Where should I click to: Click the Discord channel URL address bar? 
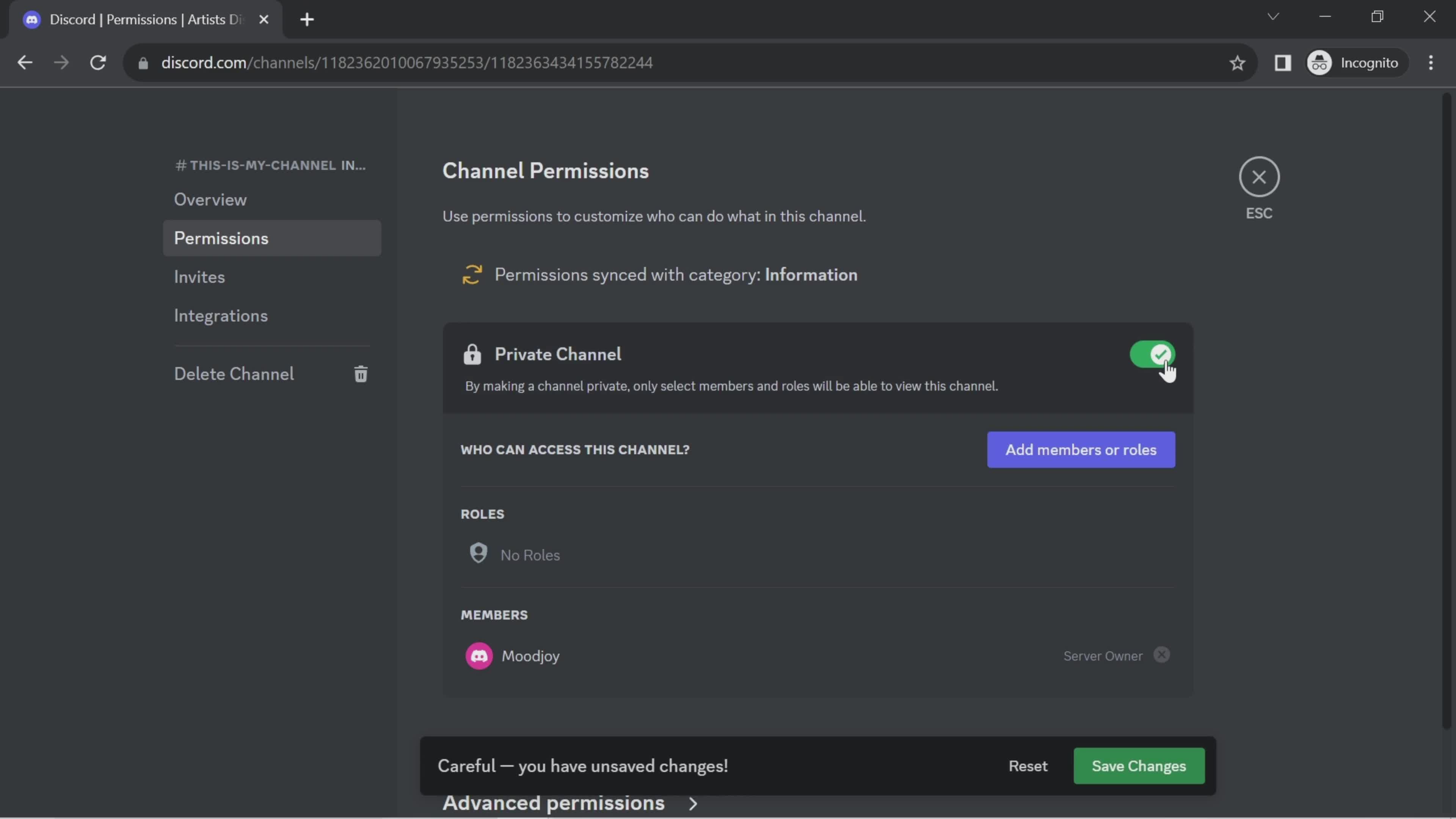click(407, 62)
